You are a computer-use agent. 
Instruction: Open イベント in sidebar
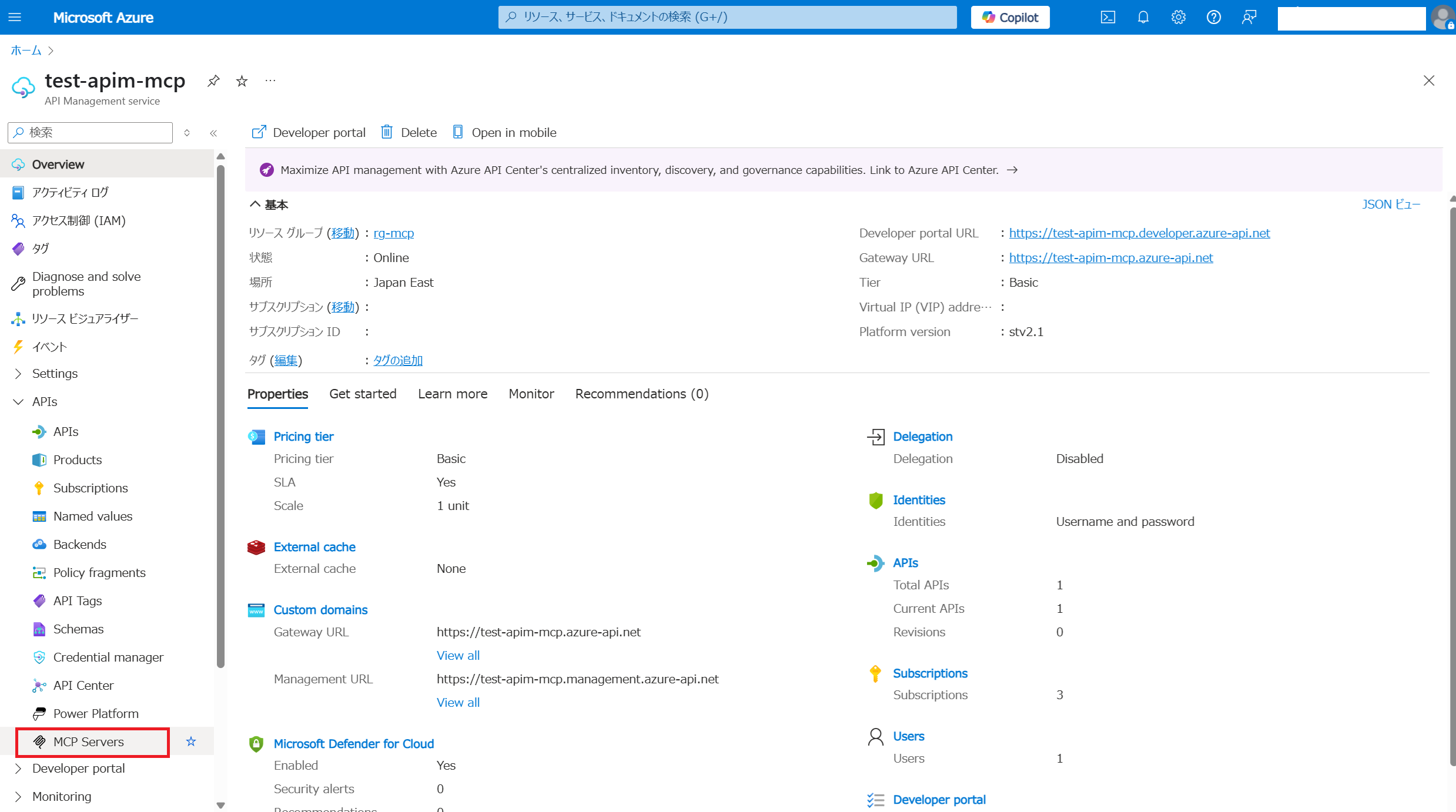tap(107, 347)
